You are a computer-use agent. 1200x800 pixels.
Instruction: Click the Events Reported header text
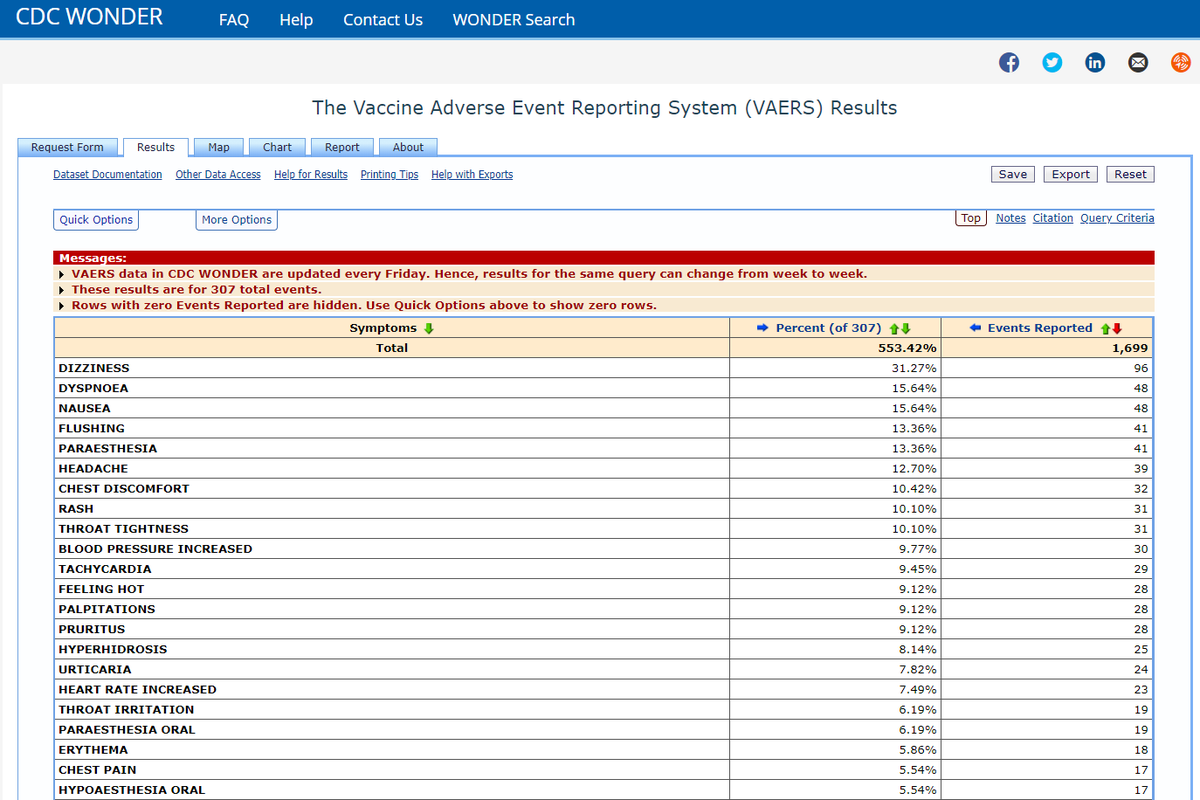click(x=1040, y=328)
